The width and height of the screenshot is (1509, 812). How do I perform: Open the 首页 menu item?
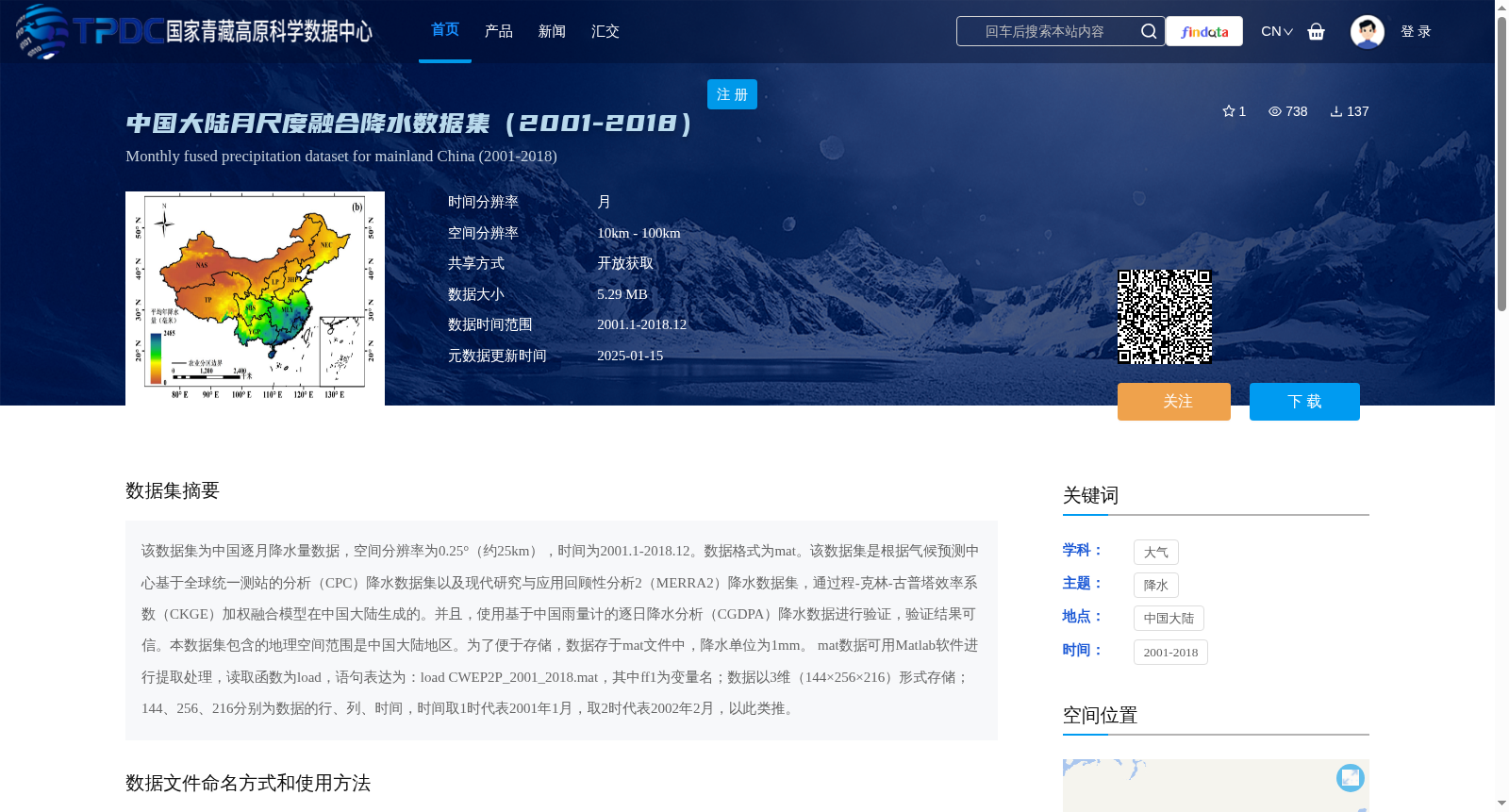pos(445,30)
